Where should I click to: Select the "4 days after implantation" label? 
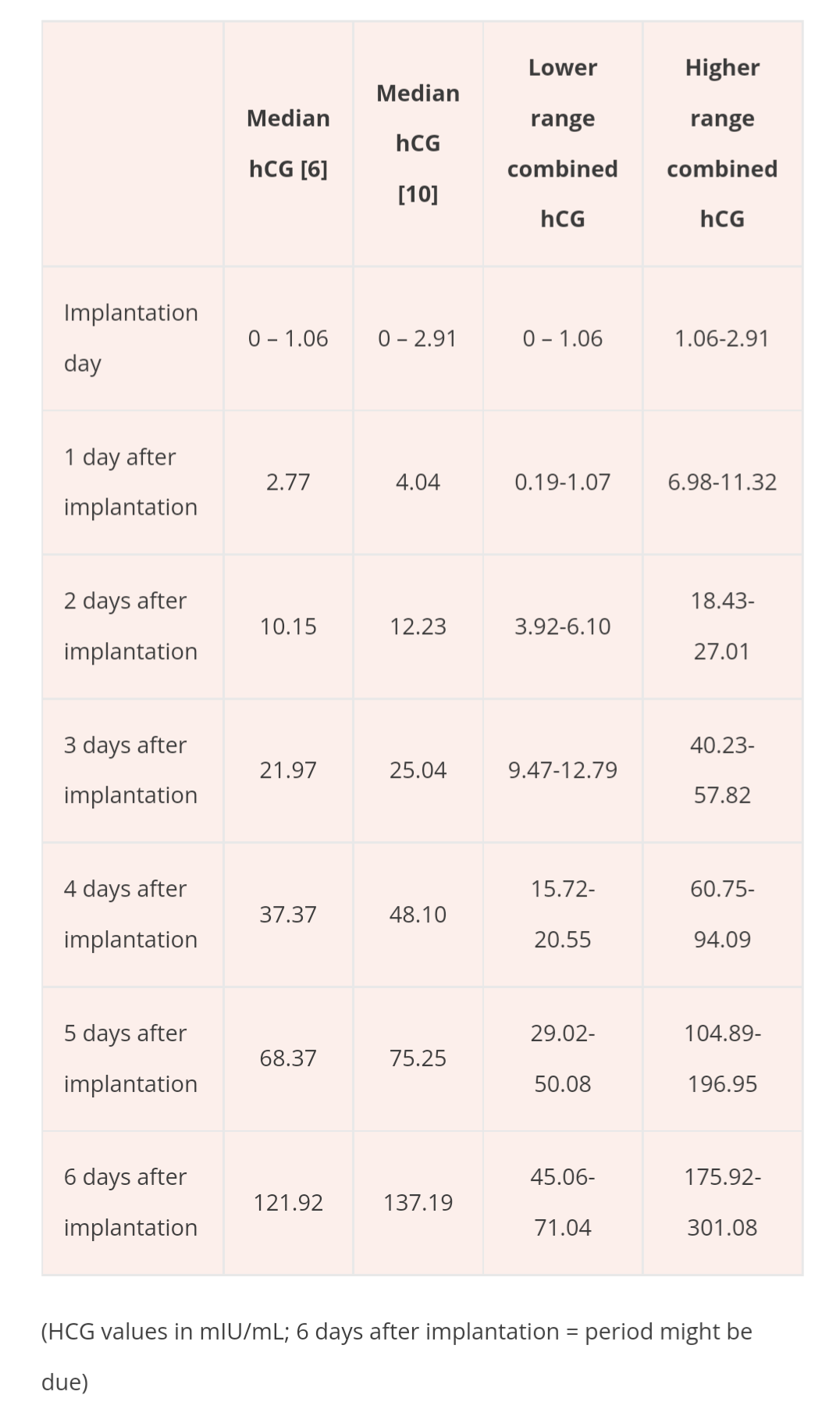130,915
